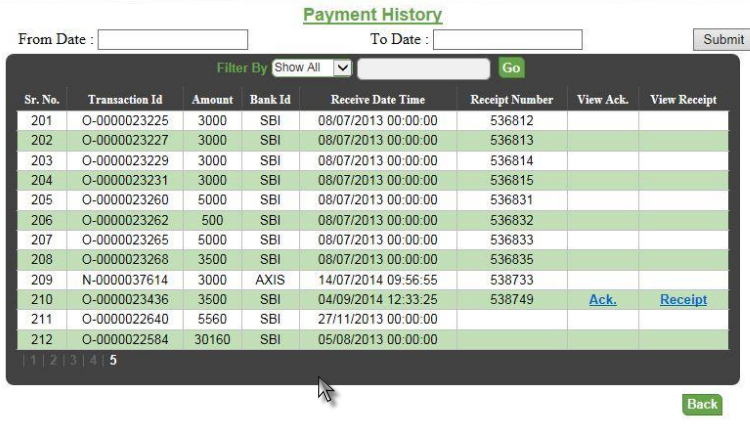750x439 pixels.
Task: Select transaction O-0000022640
Action: point(125,319)
